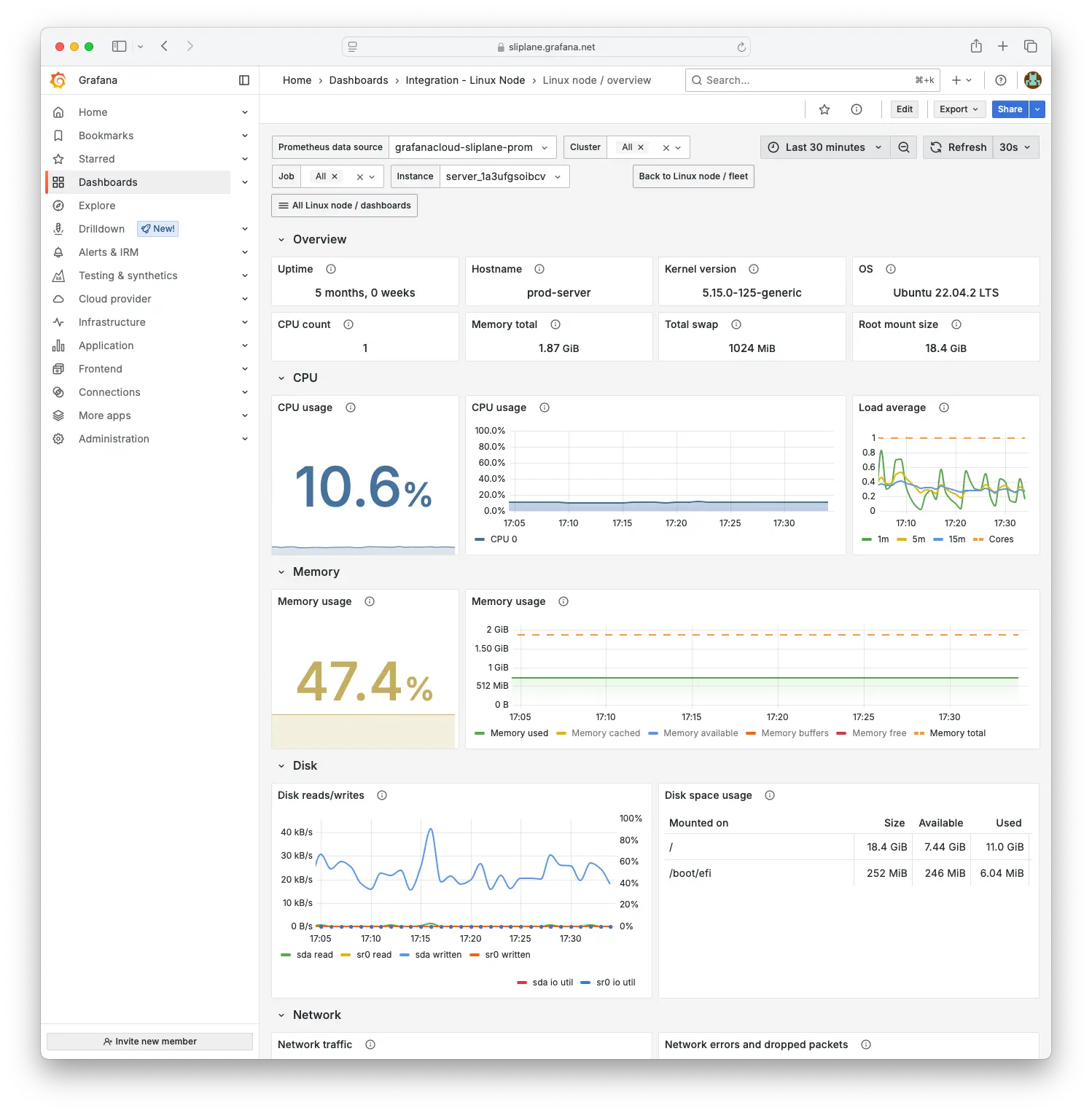Image resolution: width=1092 pixels, height=1113 pixels.
Task: Dock the sidebar menu using panel icon
Action: [244, 80]
